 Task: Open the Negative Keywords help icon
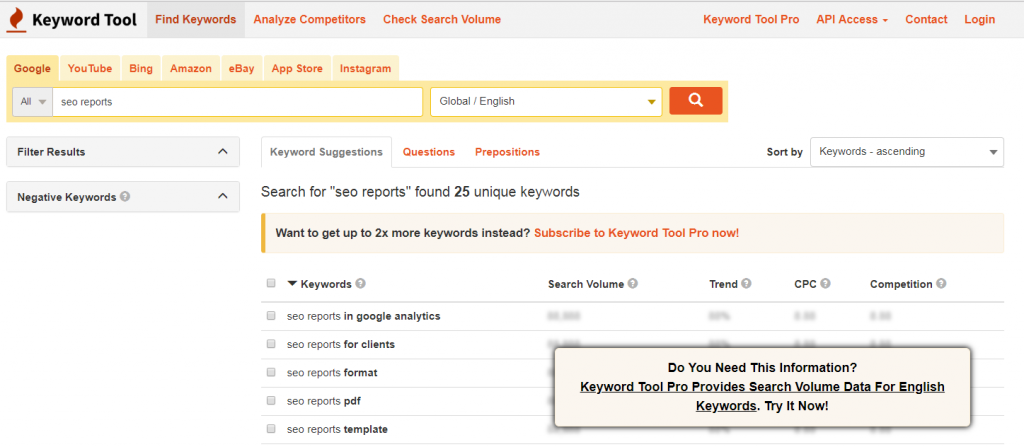click(x=125, y=196)
